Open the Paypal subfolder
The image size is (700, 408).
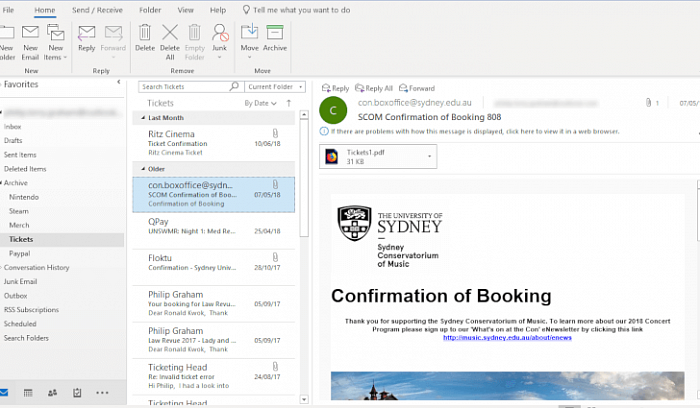(20, 254)
